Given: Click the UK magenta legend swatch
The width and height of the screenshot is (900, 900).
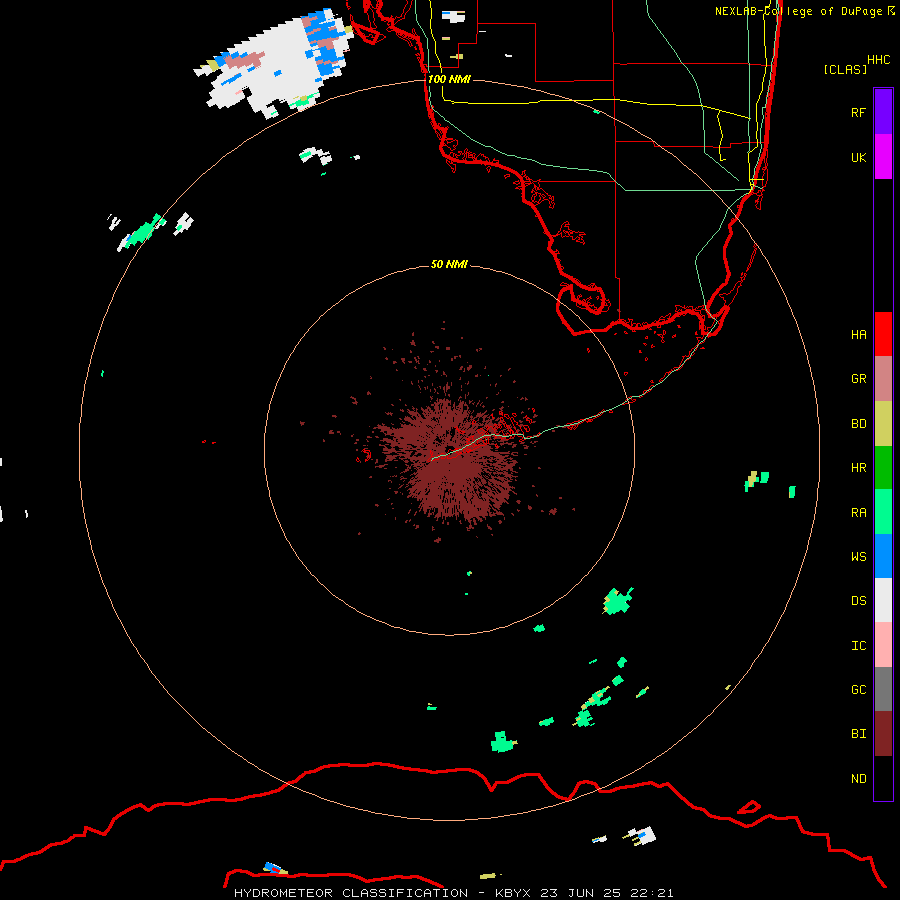Looking at the screenshot, I should coord(883,157).
